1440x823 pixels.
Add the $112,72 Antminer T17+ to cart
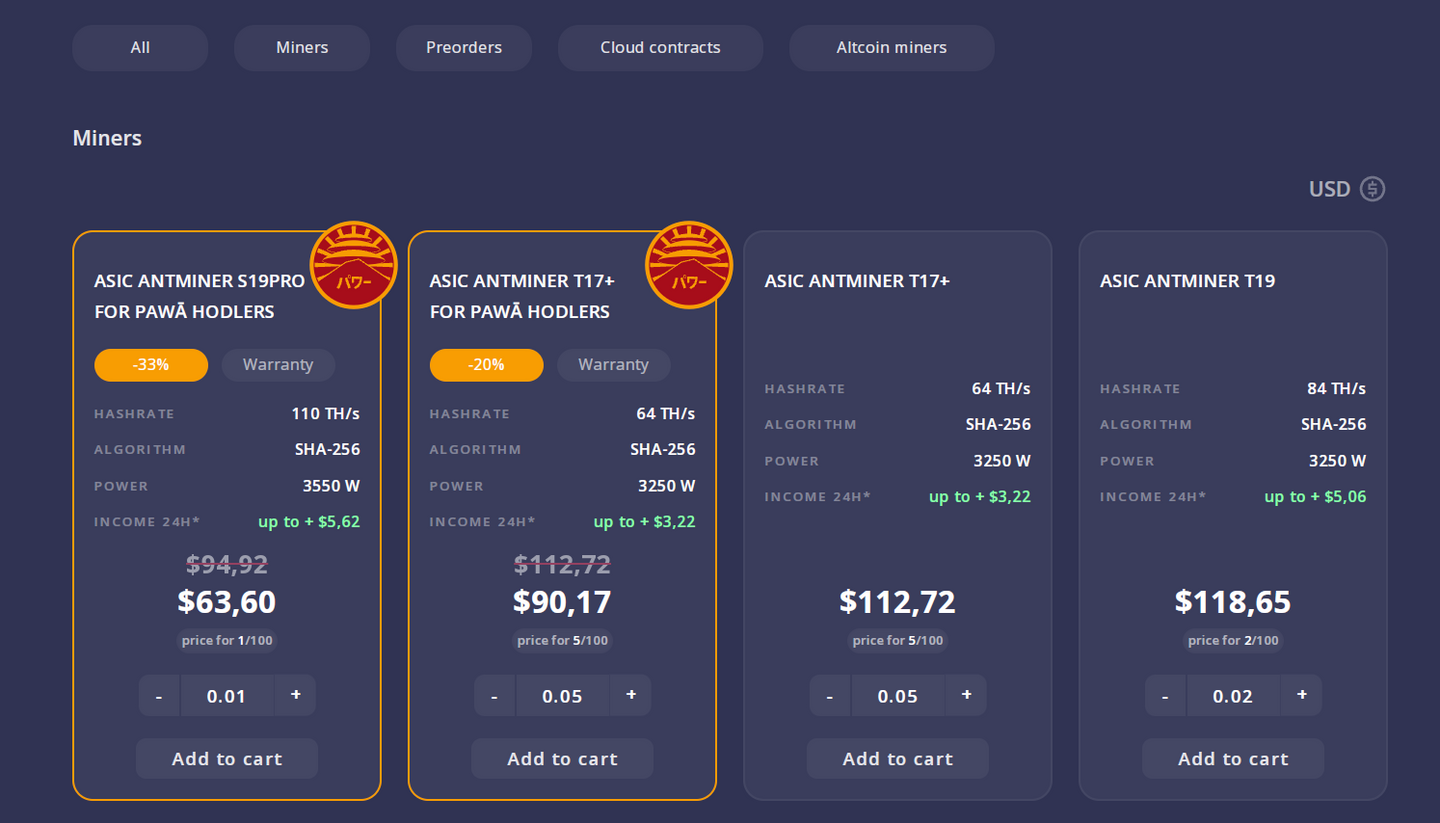click(897, 758)
